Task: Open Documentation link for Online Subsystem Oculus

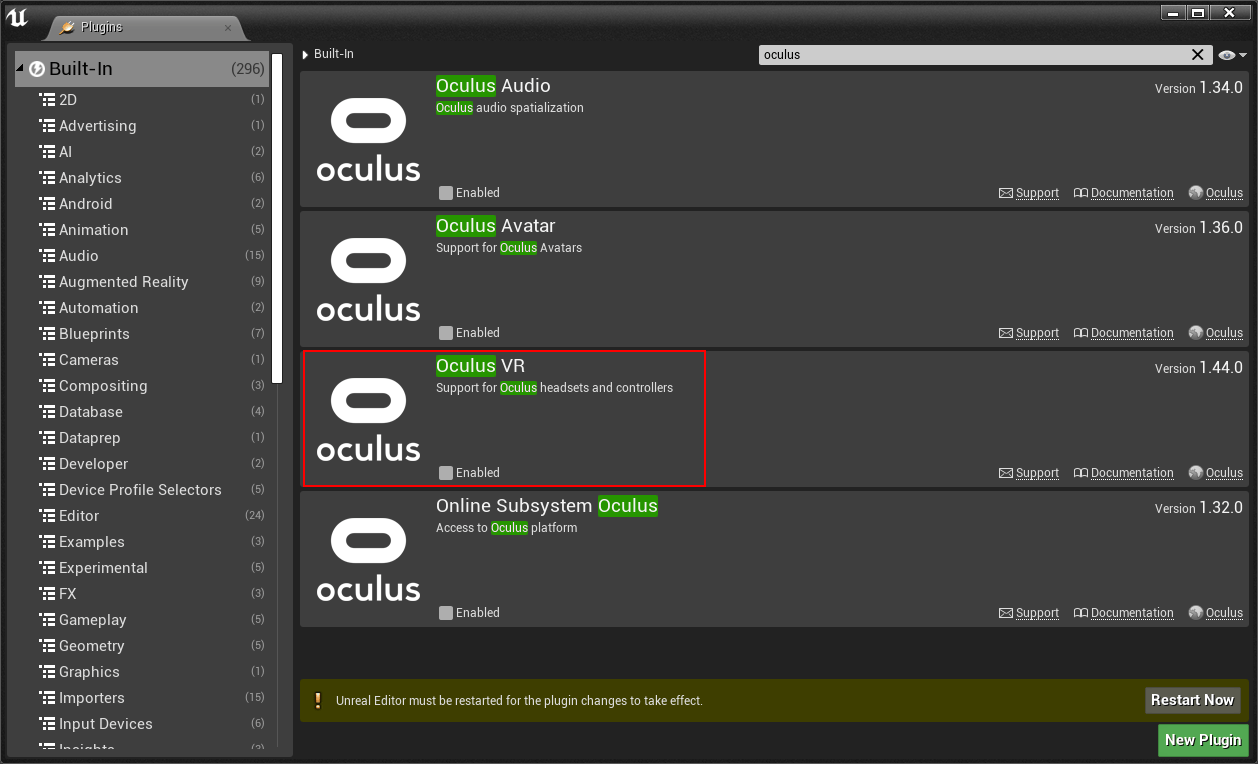Action: click(x=1132, y=613)
